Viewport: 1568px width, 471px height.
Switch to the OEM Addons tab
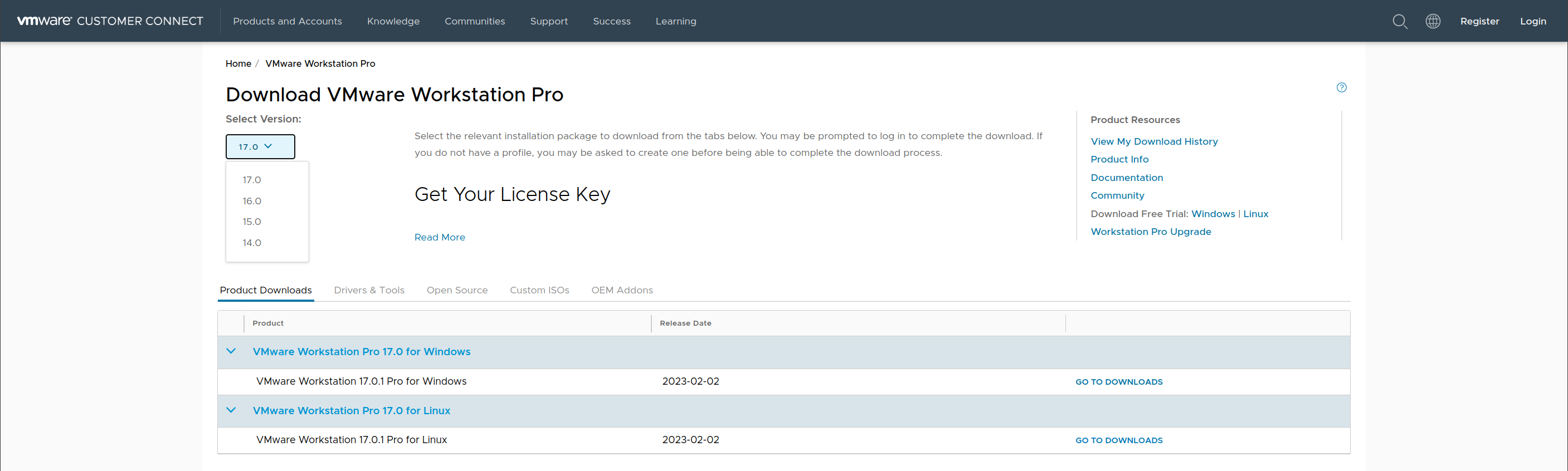tap(622, 290)
